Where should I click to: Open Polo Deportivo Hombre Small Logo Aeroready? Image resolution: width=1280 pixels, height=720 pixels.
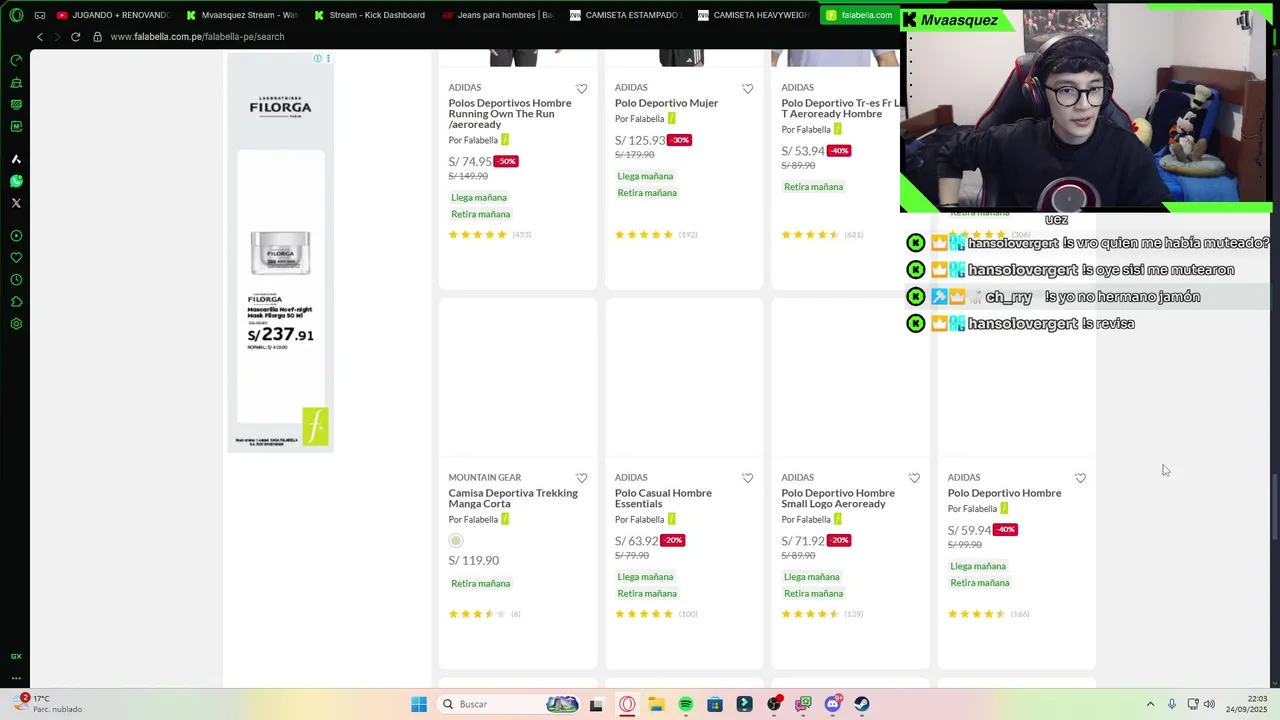(x=838, y=498)
